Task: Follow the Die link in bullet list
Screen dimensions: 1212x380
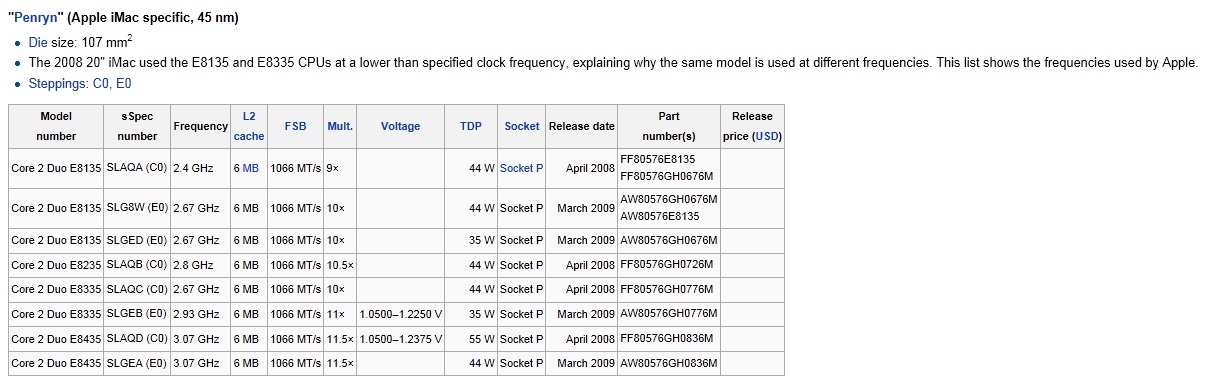Action: click(x=38, y=42)
